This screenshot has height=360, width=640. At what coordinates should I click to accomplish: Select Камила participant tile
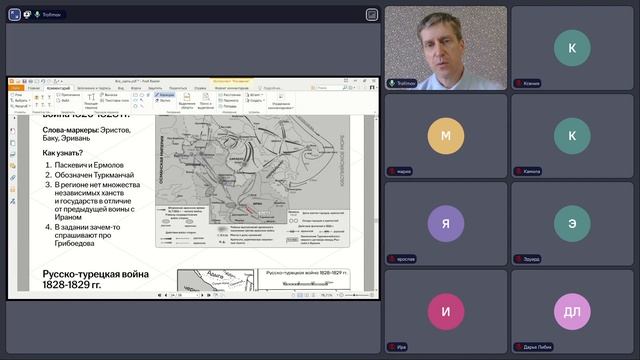(x=572, y=136)
